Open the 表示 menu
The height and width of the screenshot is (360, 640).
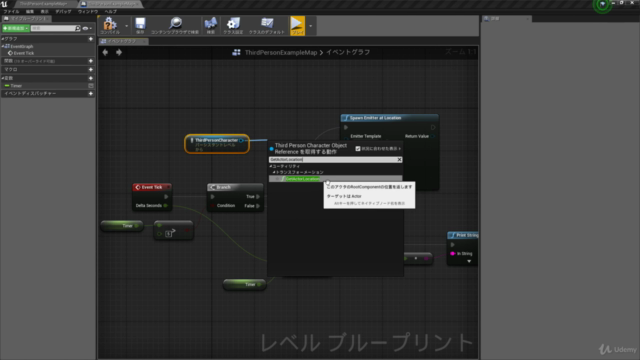point(44,11)
